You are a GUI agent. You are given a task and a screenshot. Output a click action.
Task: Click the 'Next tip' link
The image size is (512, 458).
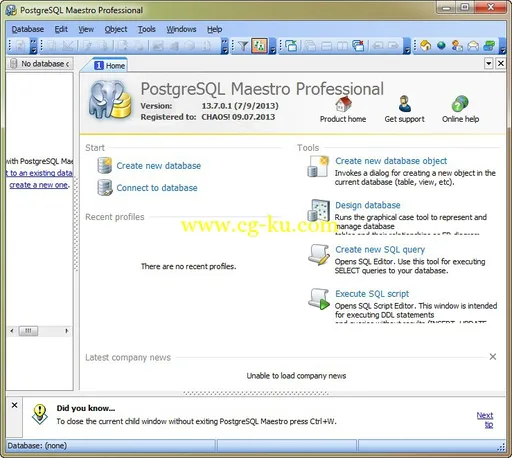[x=485, y=420]
